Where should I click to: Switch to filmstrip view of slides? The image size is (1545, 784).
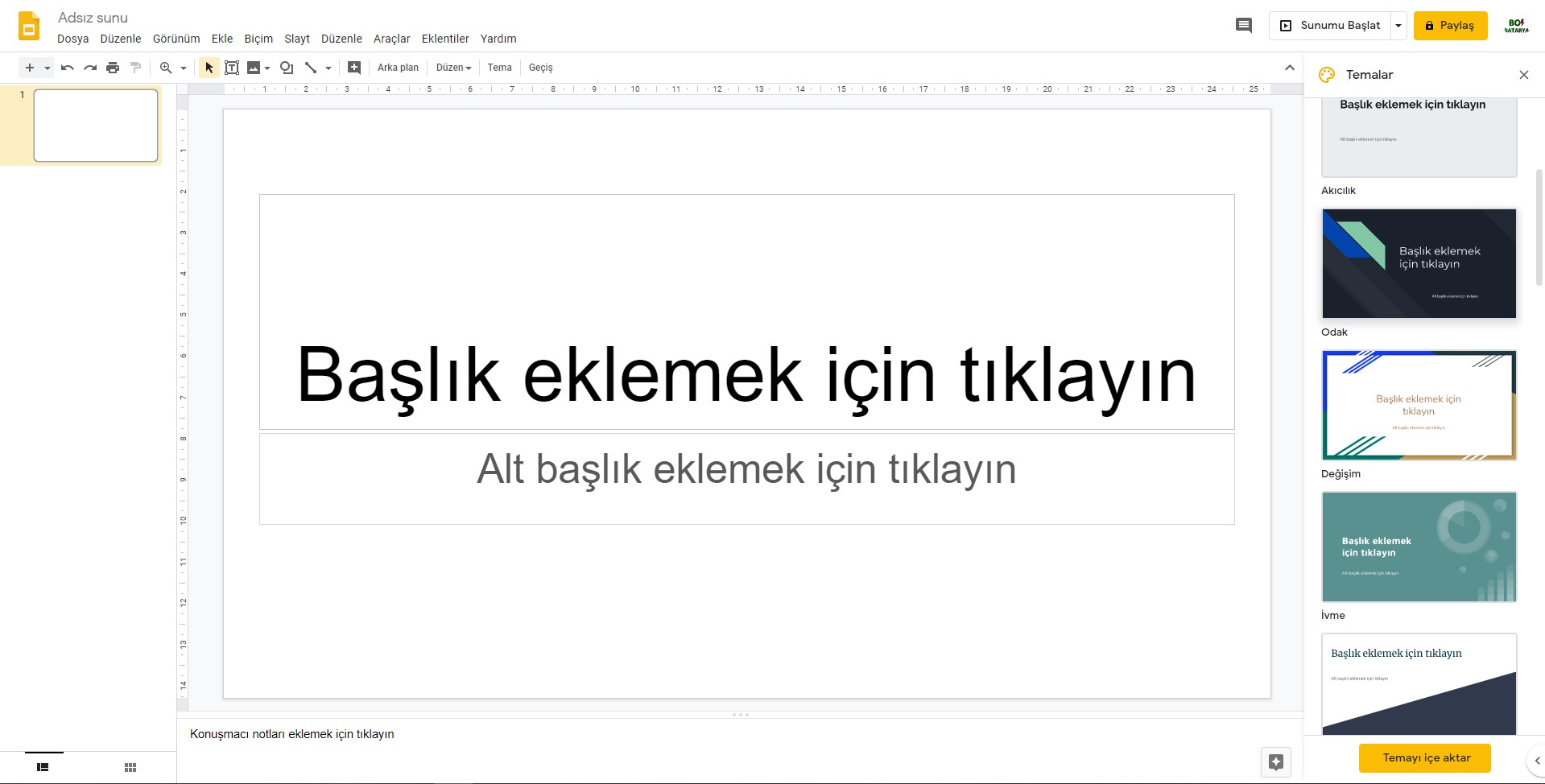coord(43,767)
